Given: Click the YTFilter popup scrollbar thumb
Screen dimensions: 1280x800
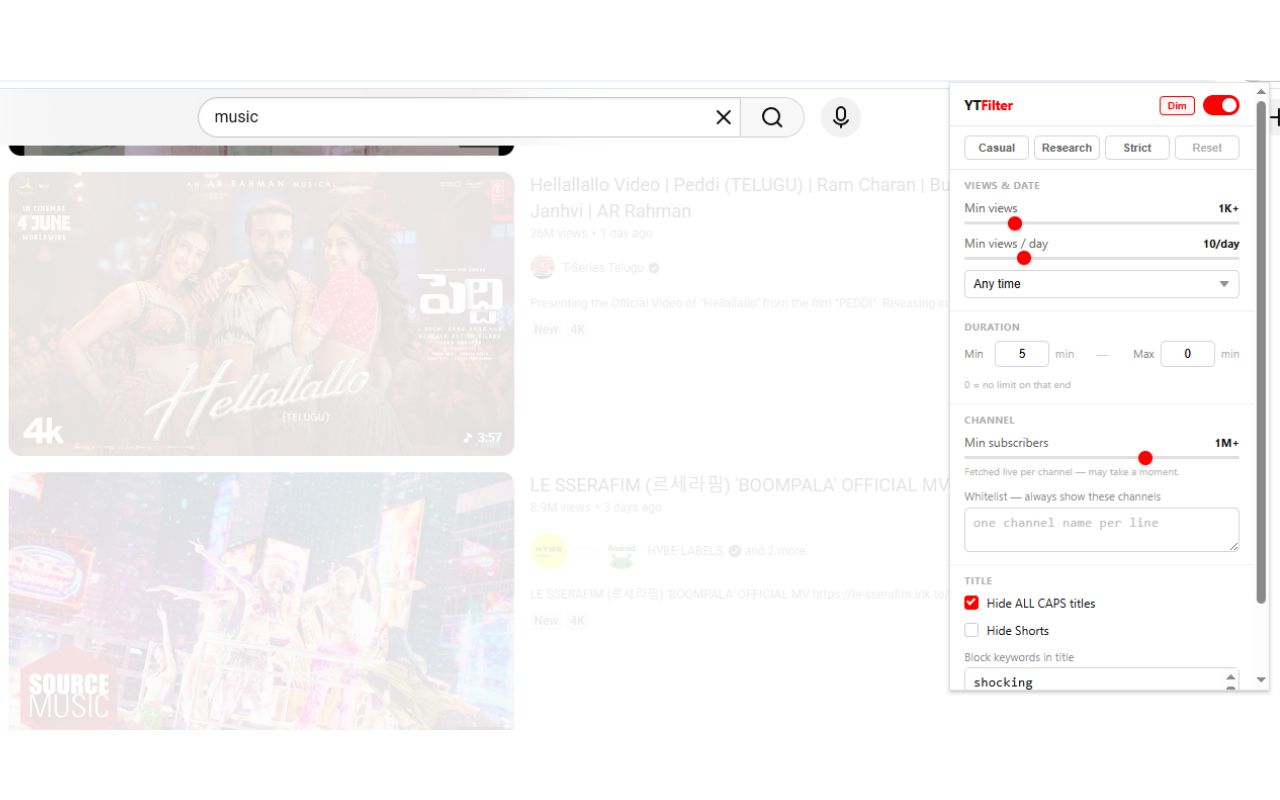Looking at the screenshot, I should (1261, 352).
